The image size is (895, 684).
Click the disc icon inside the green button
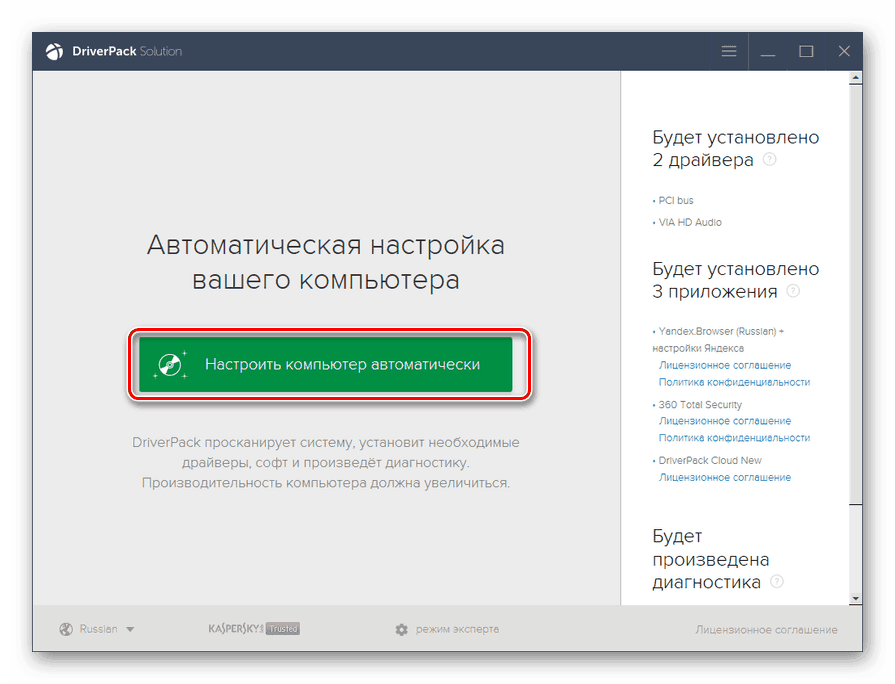(x=172, y=363)
